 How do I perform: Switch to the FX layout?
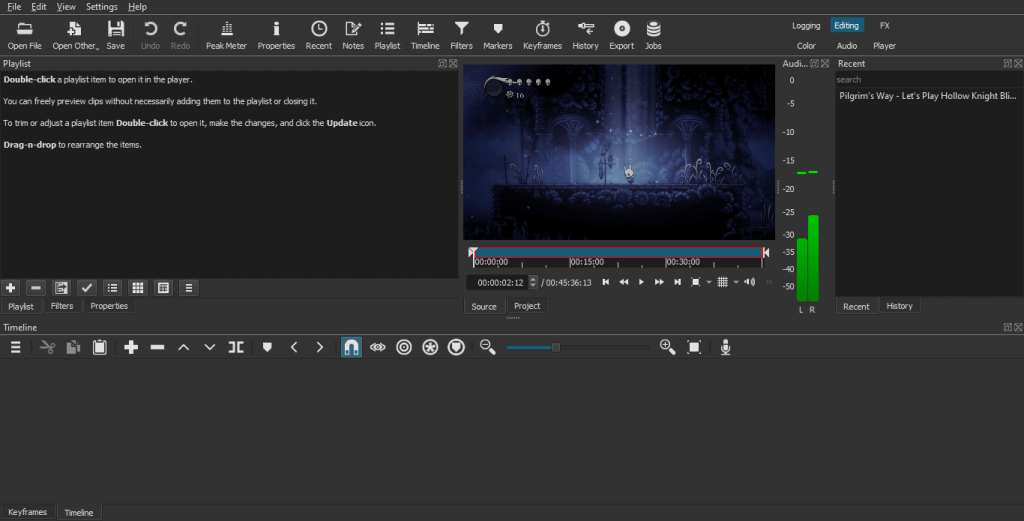(x=884, y=26)
